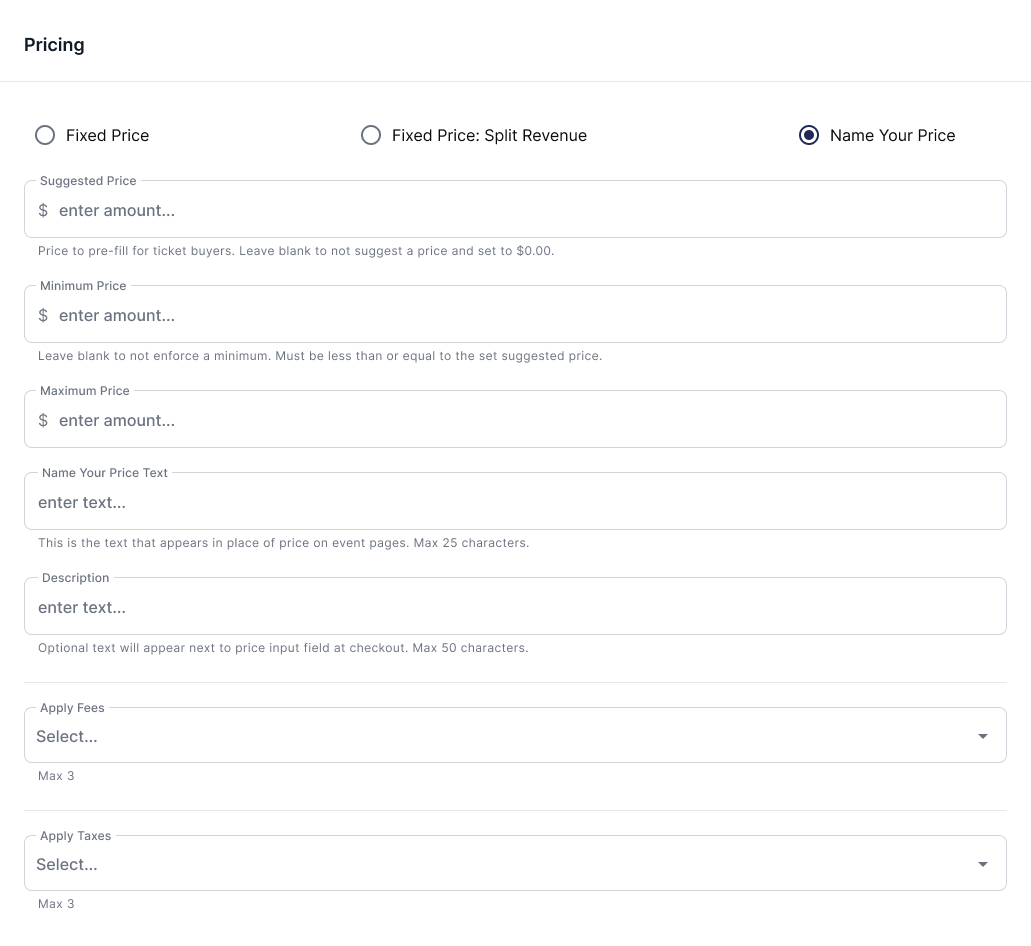Focus the Maximum Price amount field
Screen dimensions: 1031x946
[515, 420]
